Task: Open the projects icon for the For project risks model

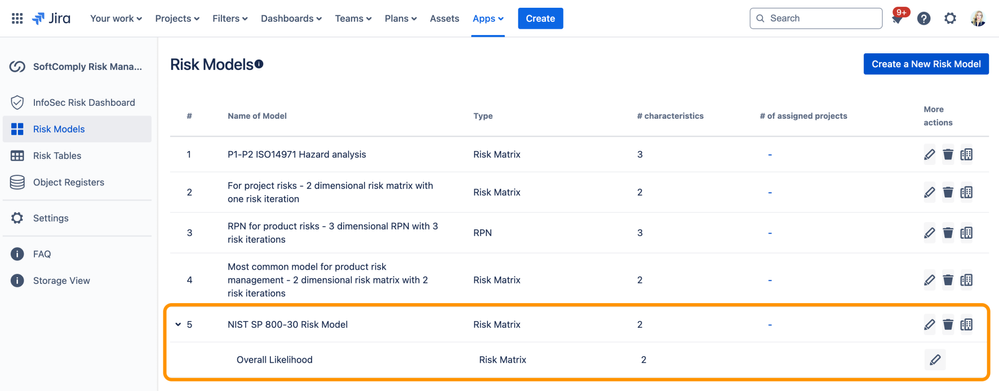Action: [x=967, y=192]
